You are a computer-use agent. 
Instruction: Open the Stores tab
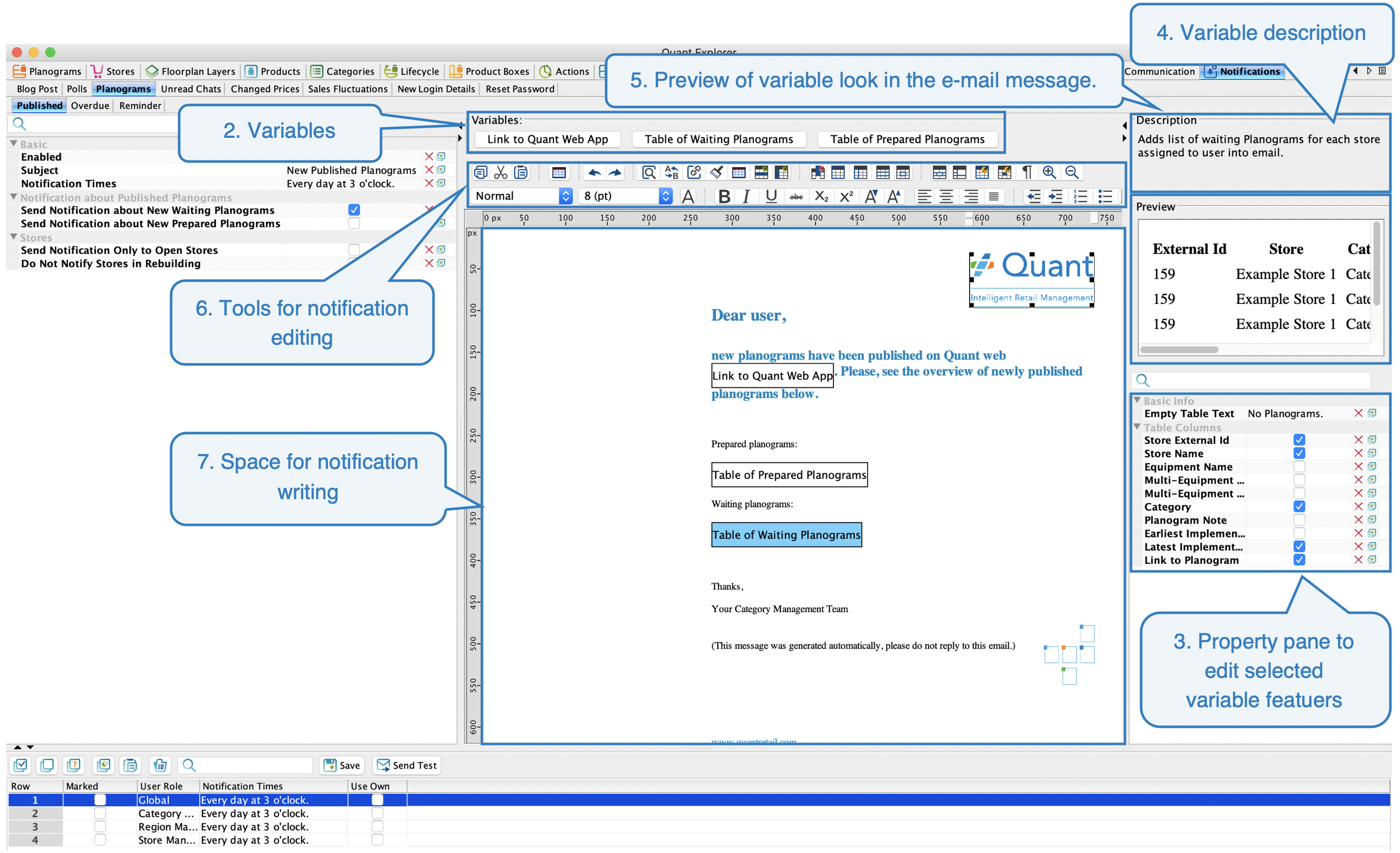(x=113, y=71)
